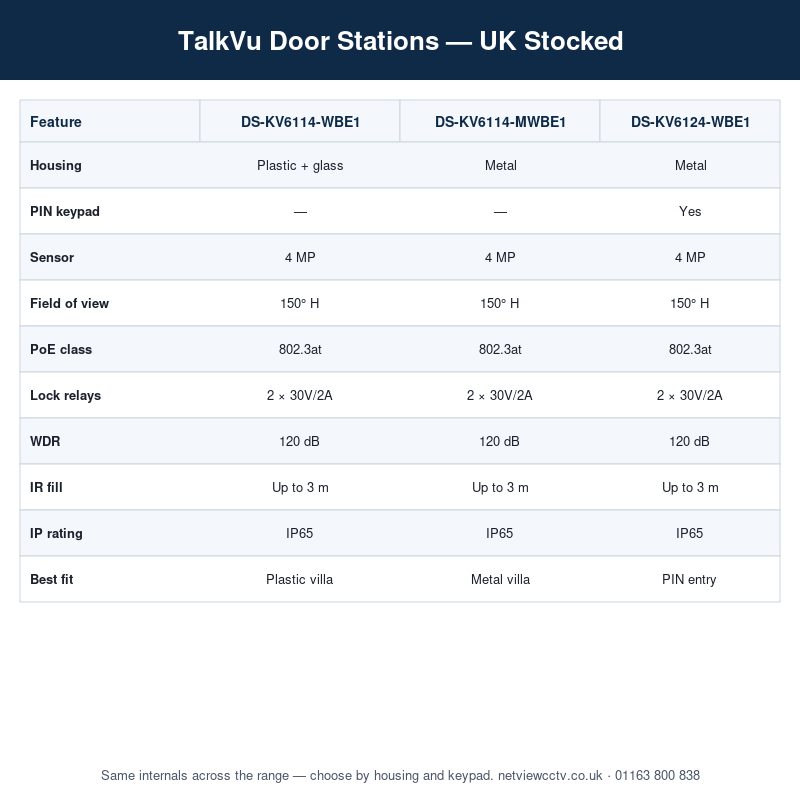The image size is (800, 800).
Task: Click the PoE class row label
Action: pos(61,349)
